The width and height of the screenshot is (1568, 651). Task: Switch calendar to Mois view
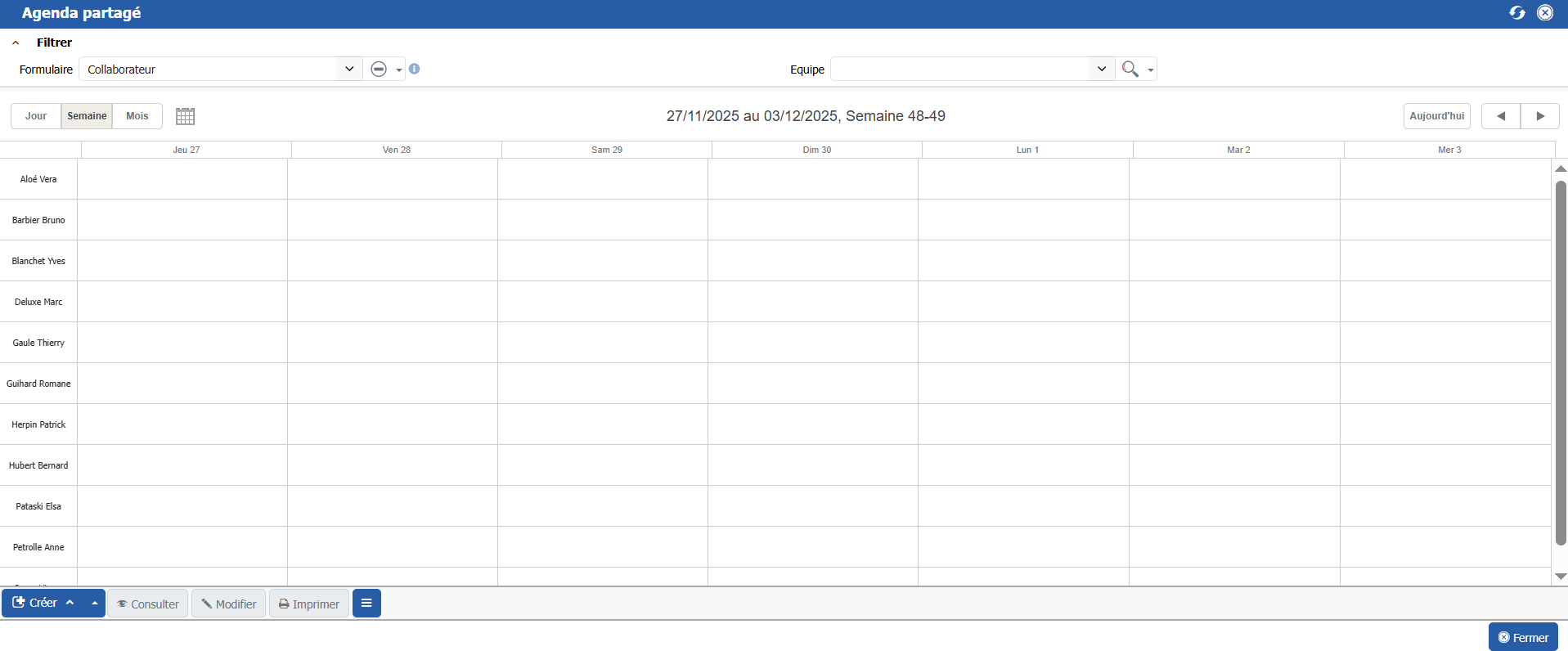[137, 116]
